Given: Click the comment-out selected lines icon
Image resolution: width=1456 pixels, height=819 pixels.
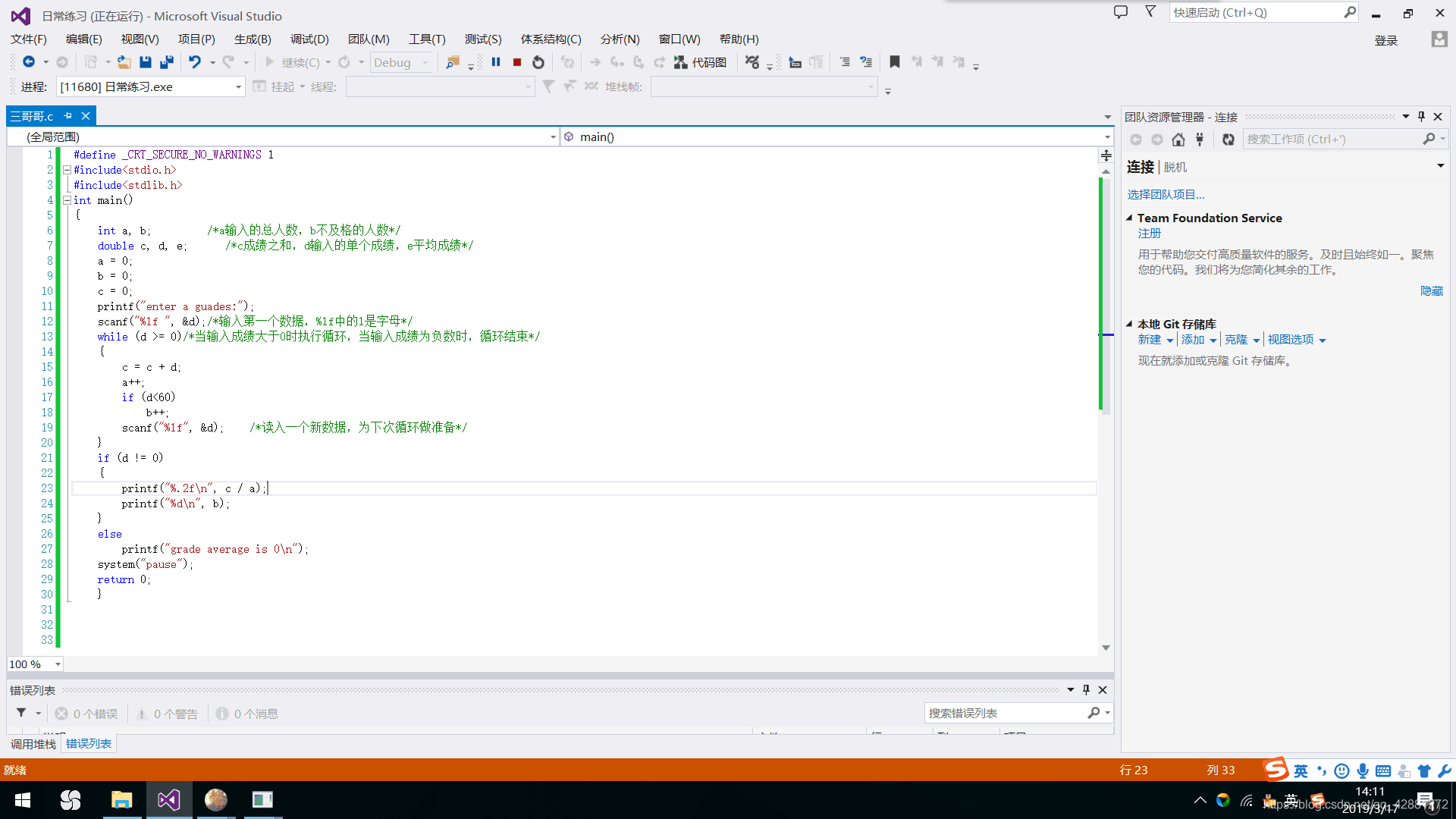Looking at the screenshot, I should pyautogui.click(x=845, y=62).
